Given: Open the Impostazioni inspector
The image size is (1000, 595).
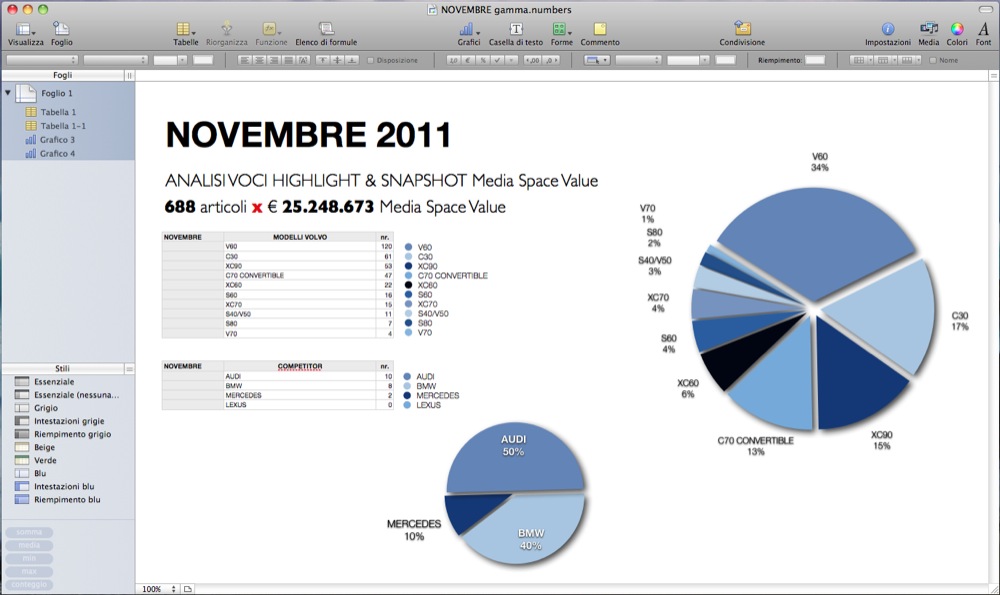Looking at the screenshot, I should point(887,30).
